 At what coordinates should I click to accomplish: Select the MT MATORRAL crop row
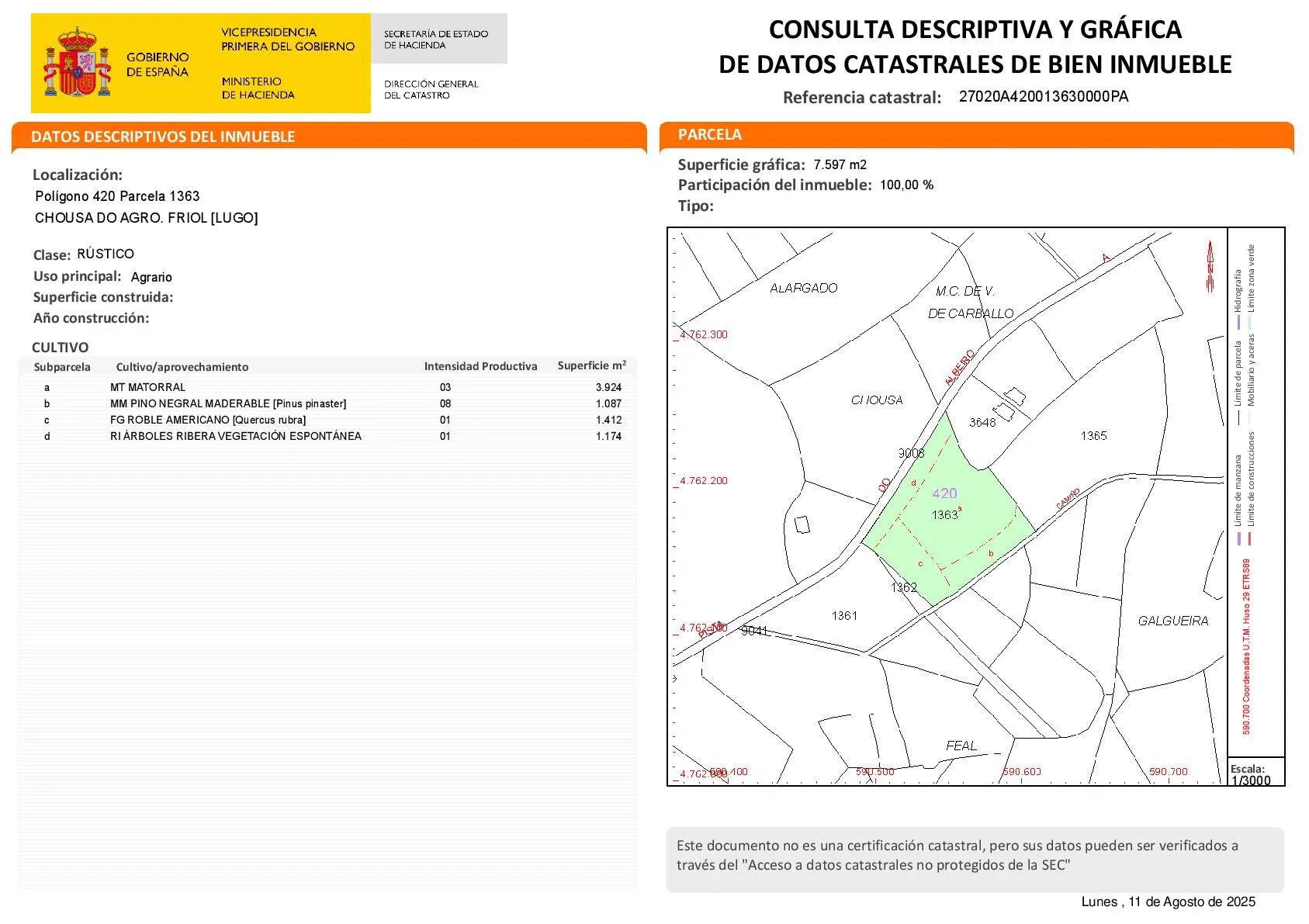point(327,387)
